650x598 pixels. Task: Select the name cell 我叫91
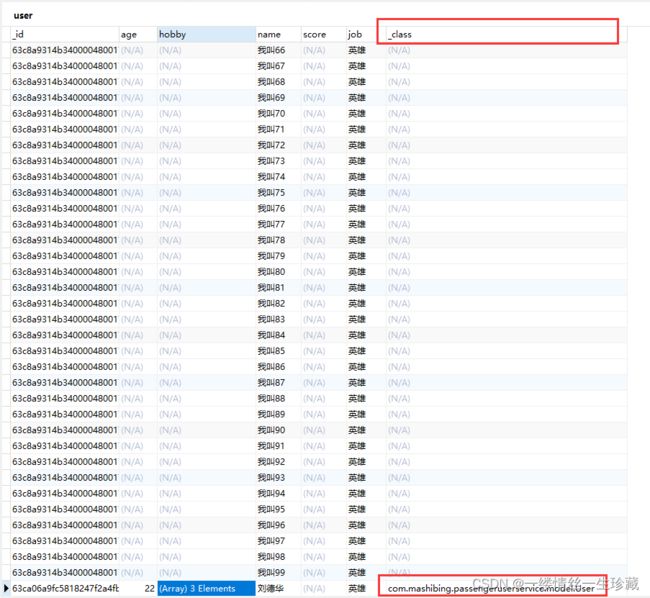[x=278, y=445]
